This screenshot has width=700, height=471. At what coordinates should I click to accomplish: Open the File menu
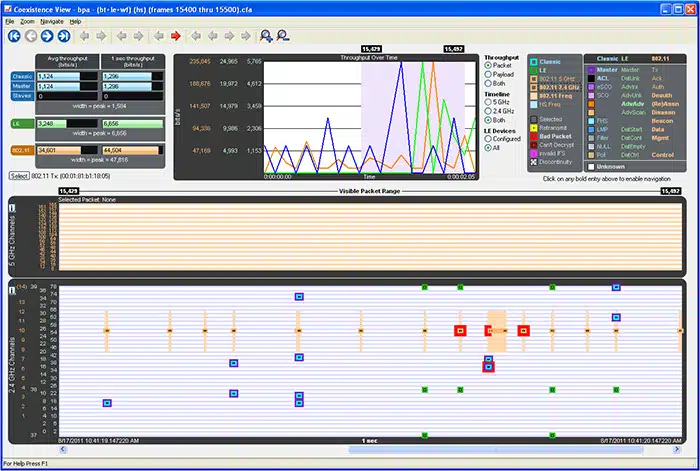pyautogui.click(x=9, y=21)
